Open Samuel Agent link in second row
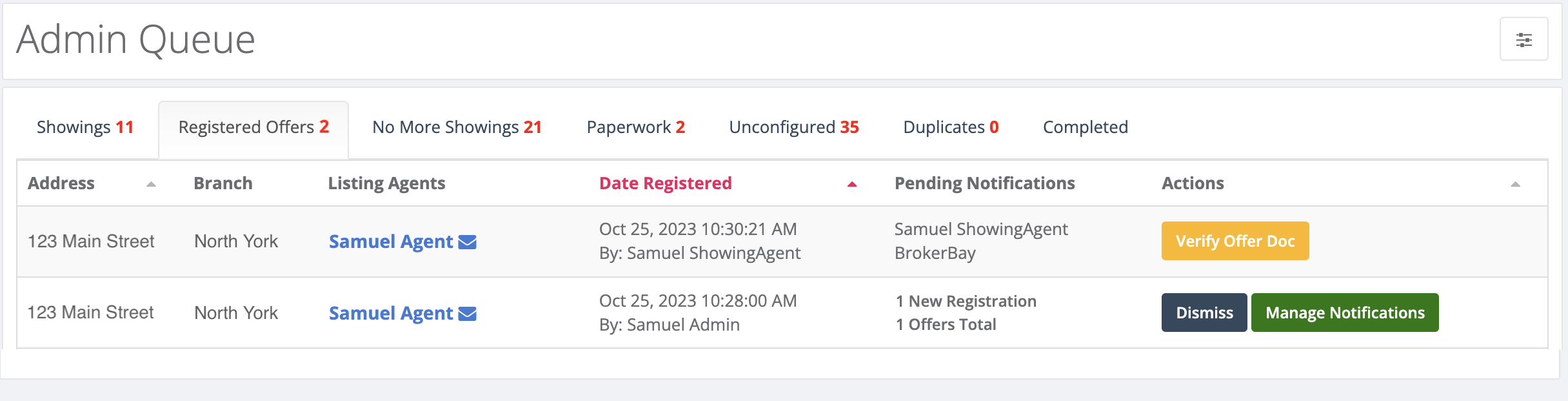Viewport: 1568px width, 401px height. (x=391, y=313)
